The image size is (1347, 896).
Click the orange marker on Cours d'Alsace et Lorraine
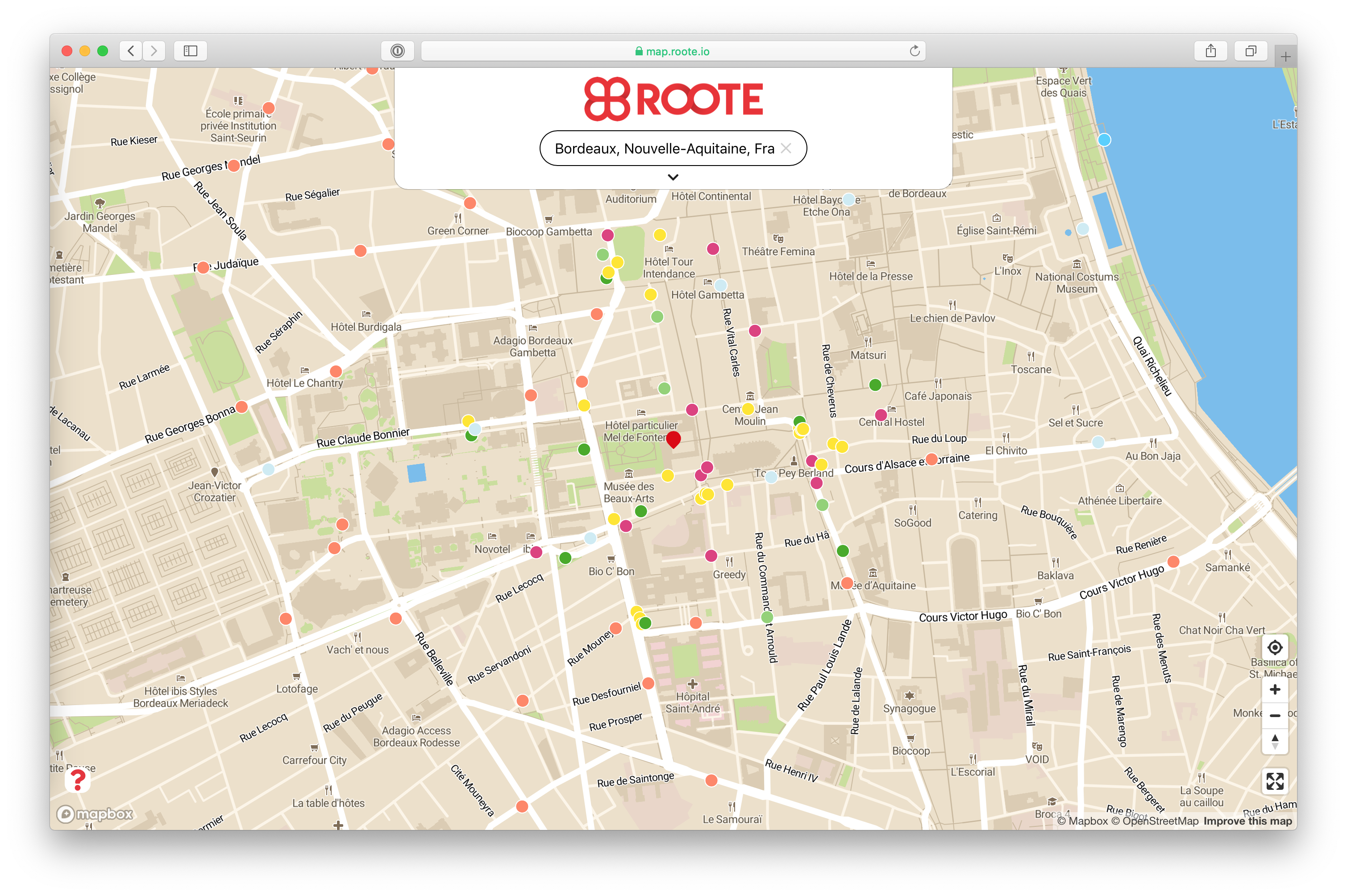pyautogui.click(x=931, y=459)
